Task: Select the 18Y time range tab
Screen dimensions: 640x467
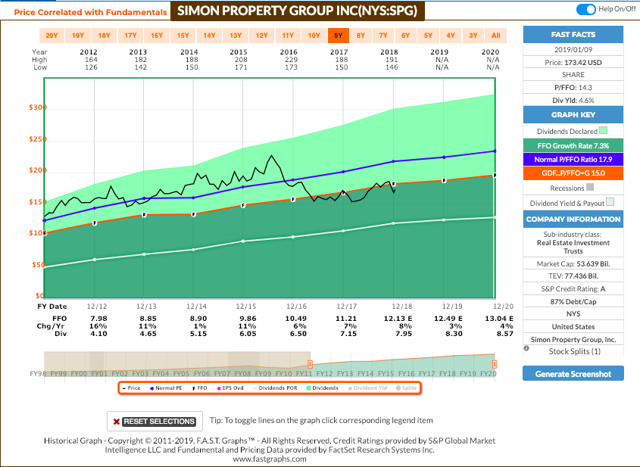Action: point(104,36)
